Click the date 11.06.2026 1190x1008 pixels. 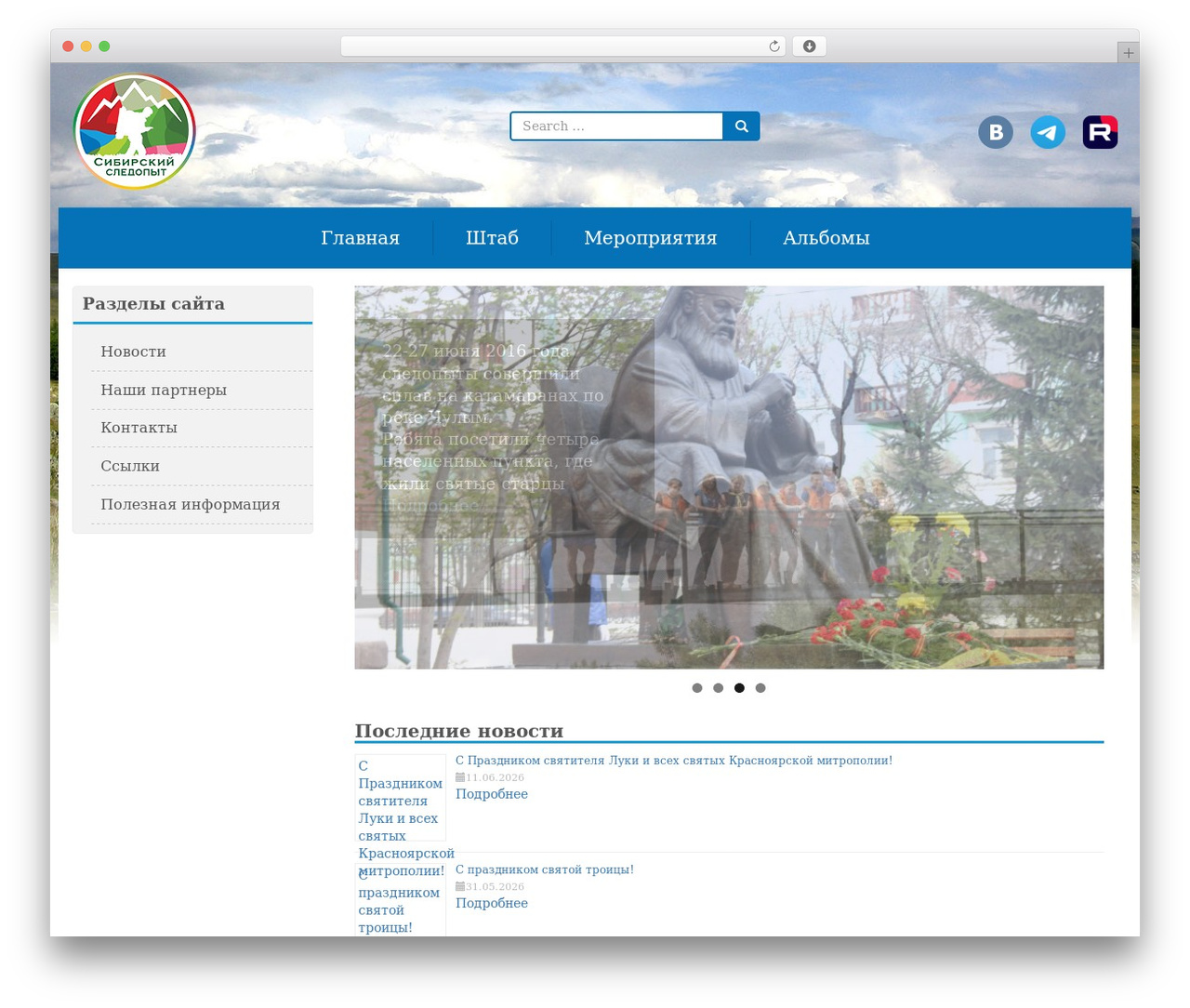495,777
